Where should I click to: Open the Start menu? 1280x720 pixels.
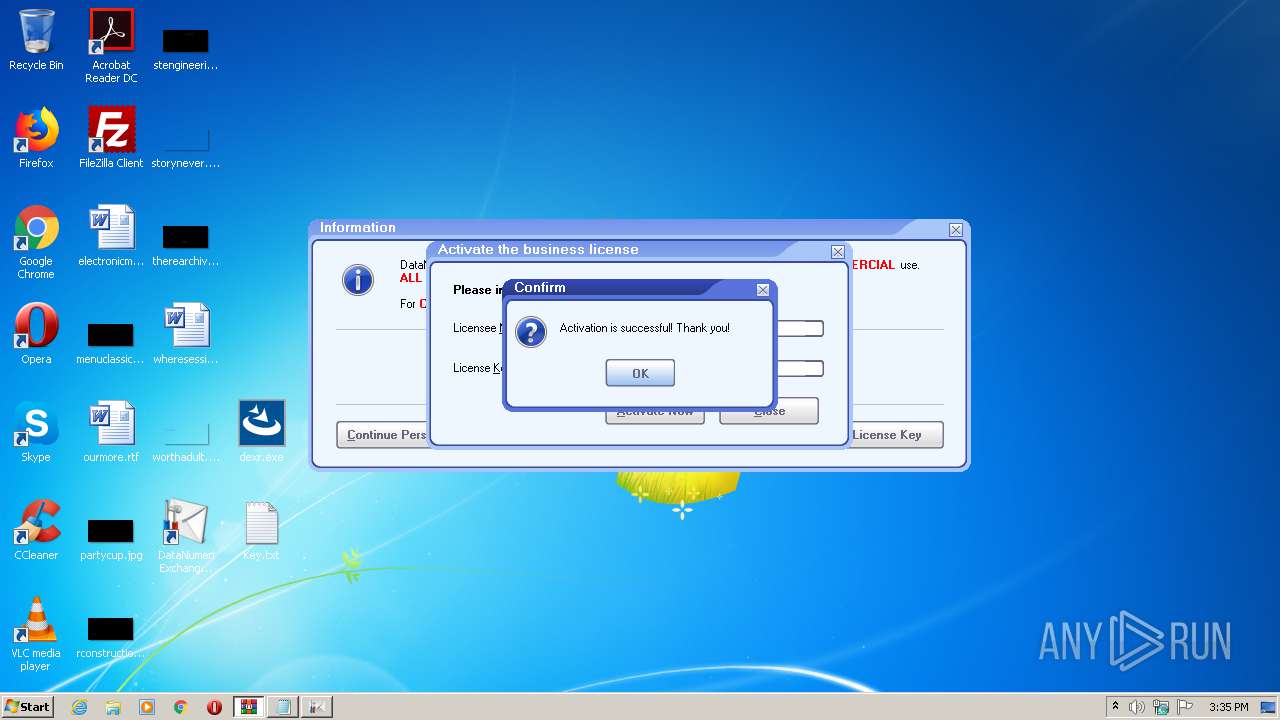[x=28, y=707]
